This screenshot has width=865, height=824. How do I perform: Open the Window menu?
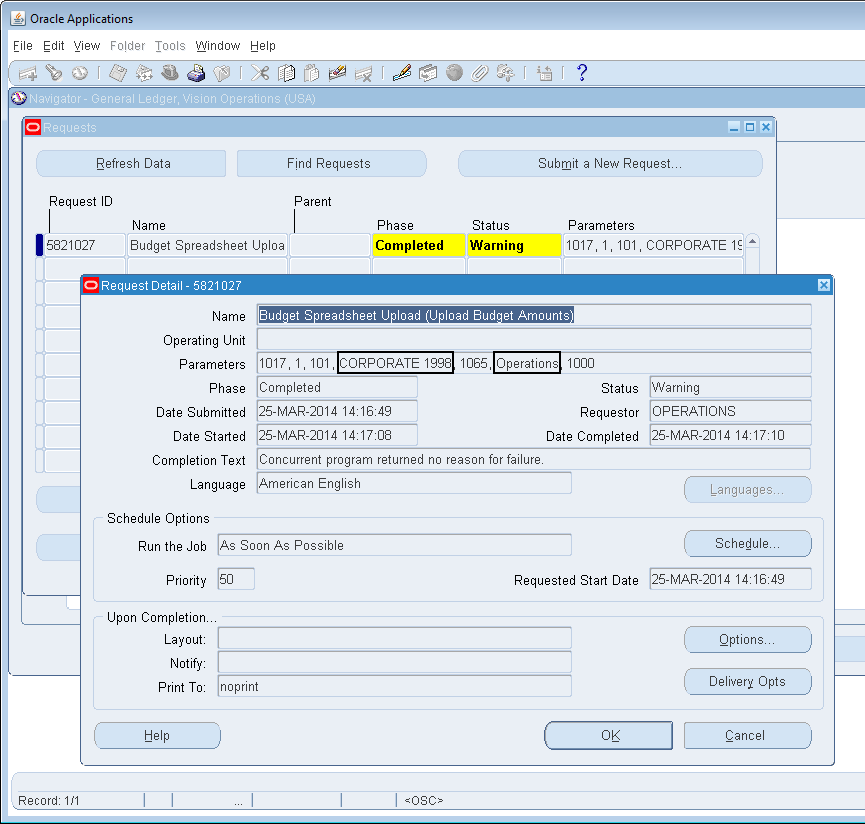(218, 46)
